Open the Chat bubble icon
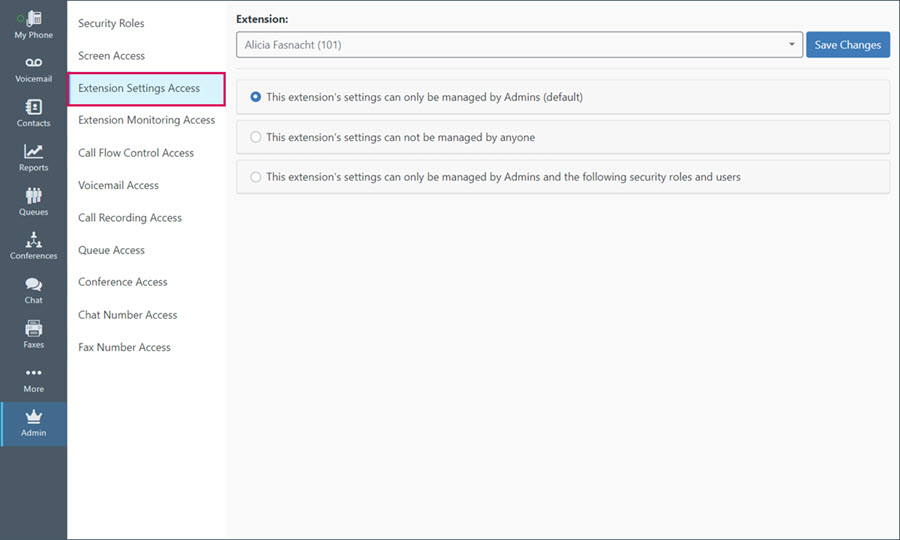The image size is (900, 540). pos(33,284)
